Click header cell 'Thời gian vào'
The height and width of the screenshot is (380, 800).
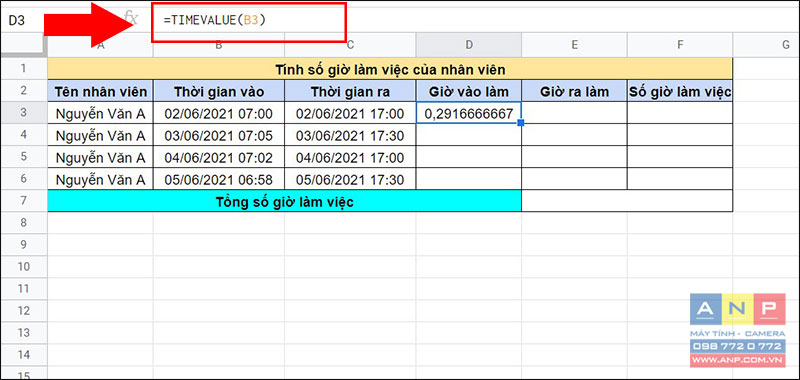coord(219,91)
